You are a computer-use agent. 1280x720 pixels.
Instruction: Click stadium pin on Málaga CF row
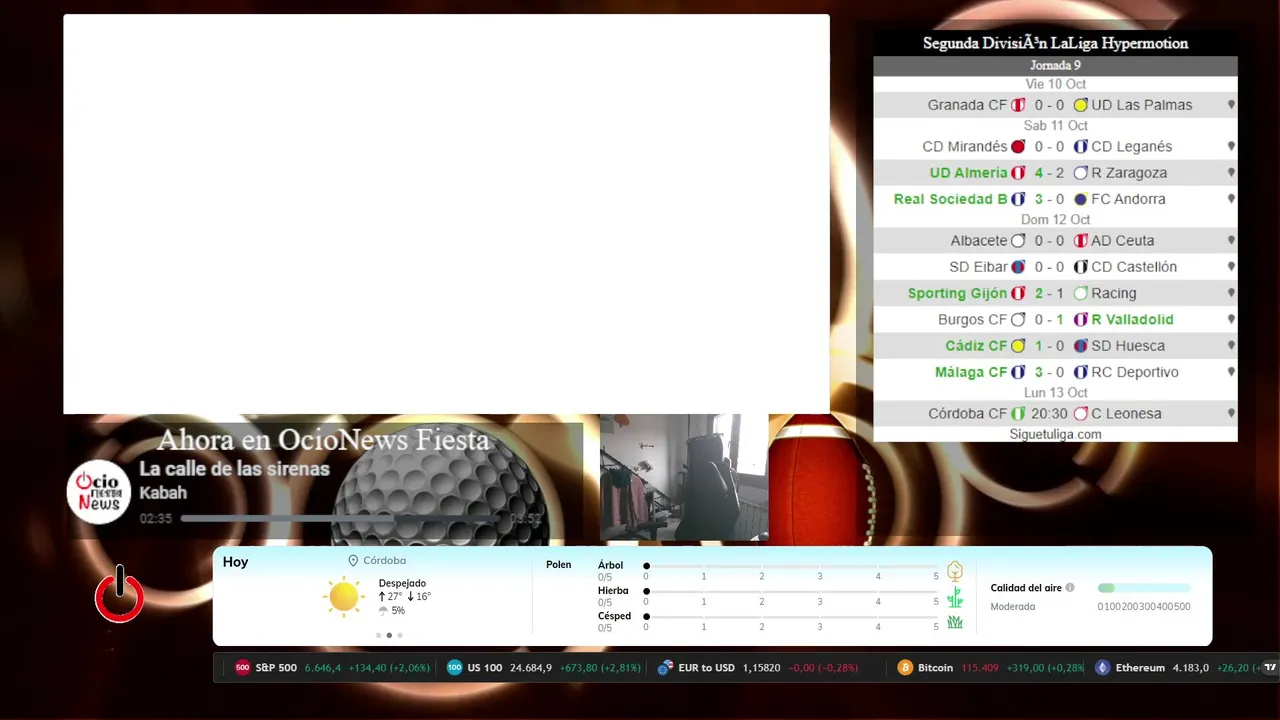1231,372
